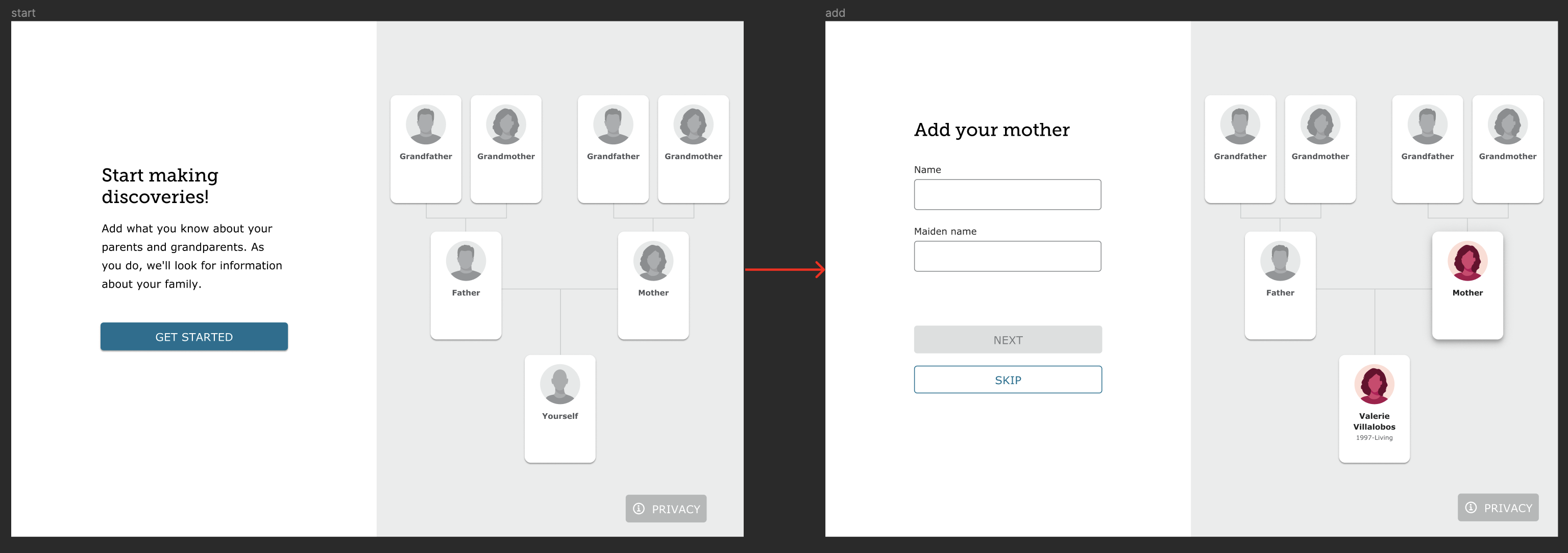Click the gray Mother avatar in start frame
The image size is (1568, 553).
(652, 261)
